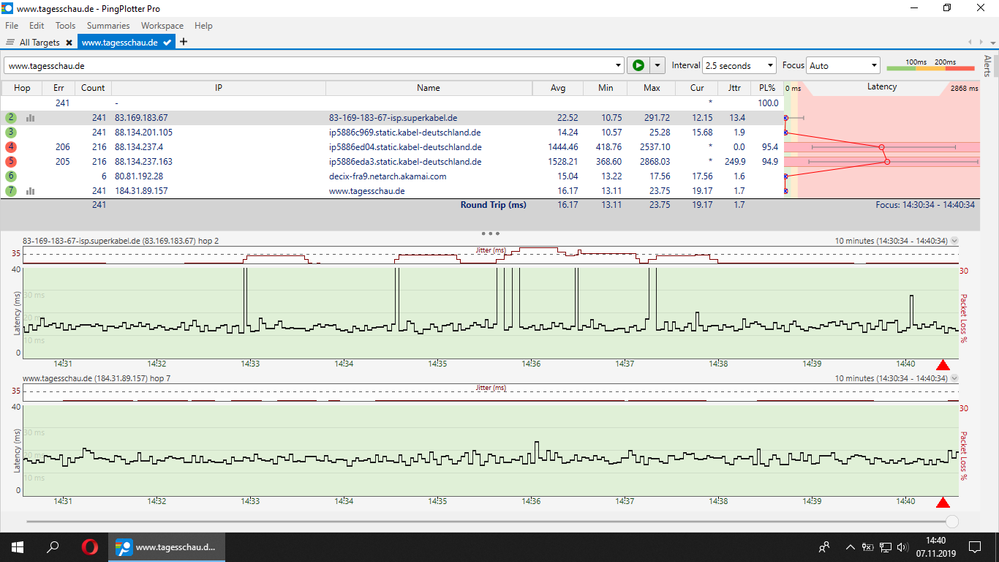The image size is (999, 562).
Task: Click the green hop 3 circle icon
Action: pyautogui.click(x=11, y=132)
